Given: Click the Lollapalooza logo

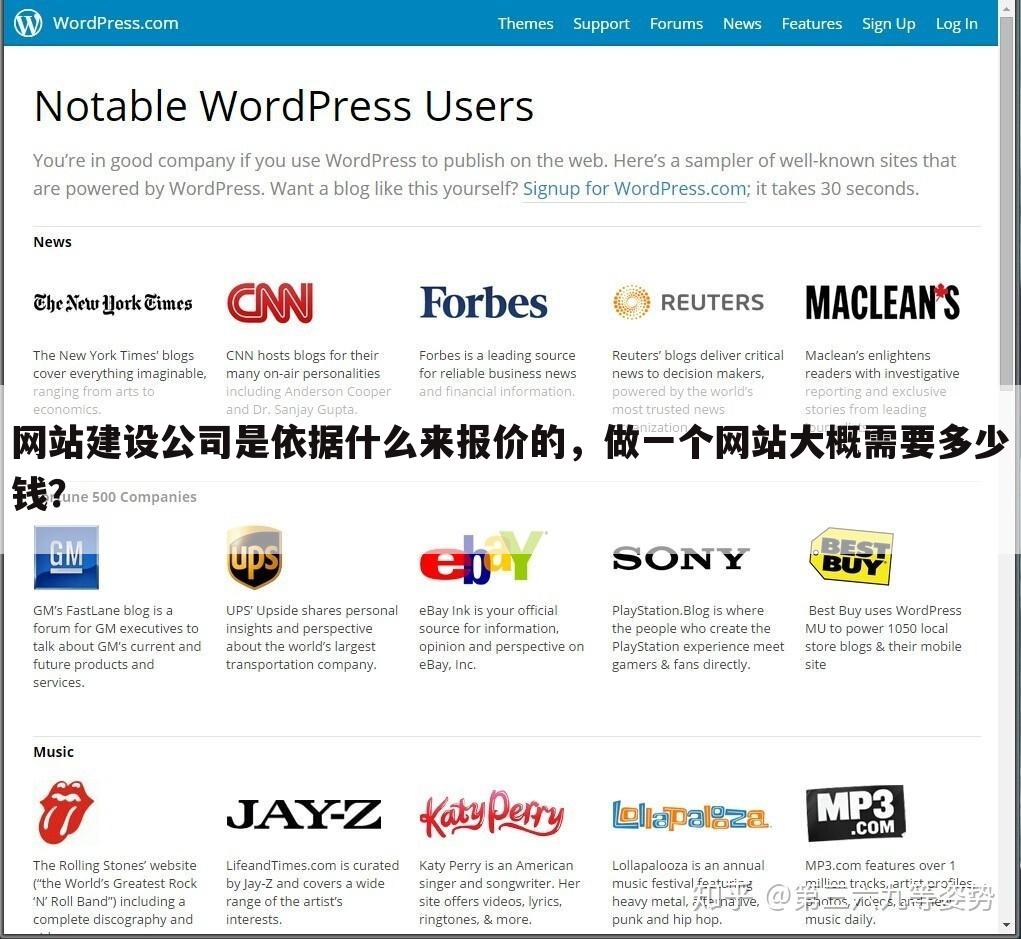Looking at the screenshot, I should point(691,815).
